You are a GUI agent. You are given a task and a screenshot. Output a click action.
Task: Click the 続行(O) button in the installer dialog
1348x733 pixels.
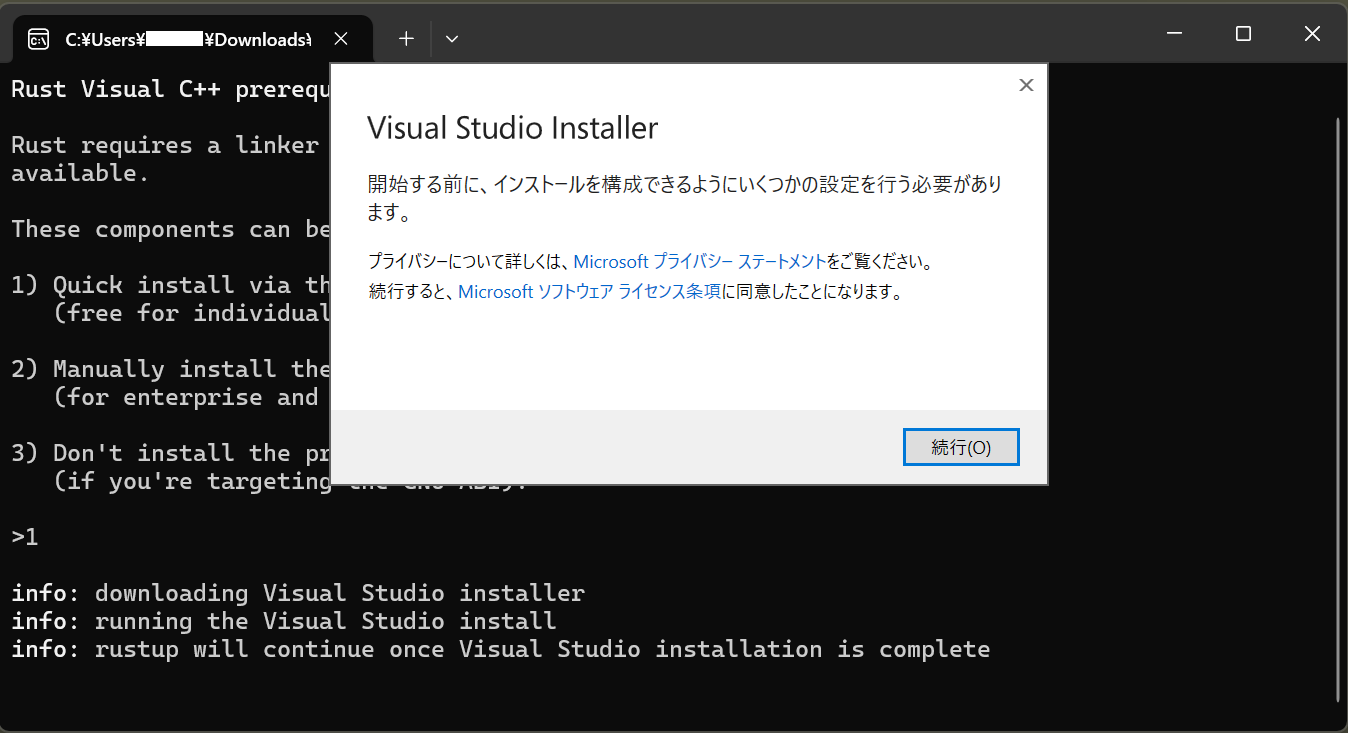pos(961,447)
